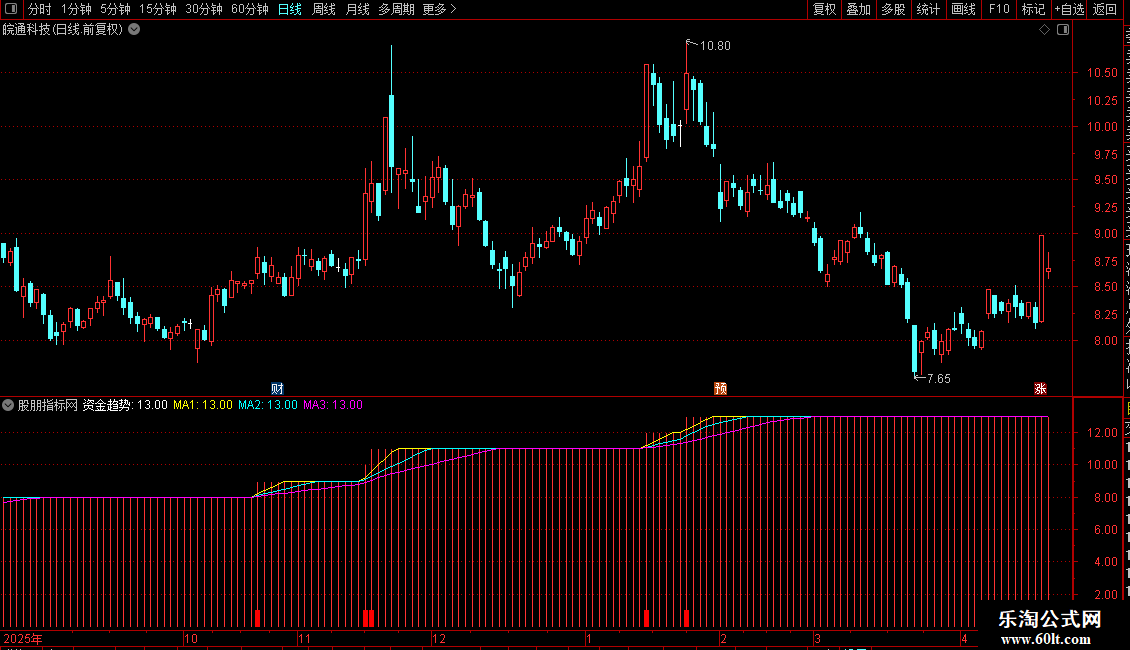1130x650 pixels.
Task: Select the 15分钟 period
Action: (157, 9)
